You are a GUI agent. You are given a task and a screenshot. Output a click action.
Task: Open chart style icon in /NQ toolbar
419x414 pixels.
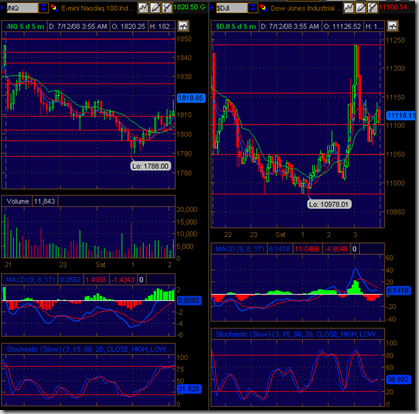pos(143,8)
